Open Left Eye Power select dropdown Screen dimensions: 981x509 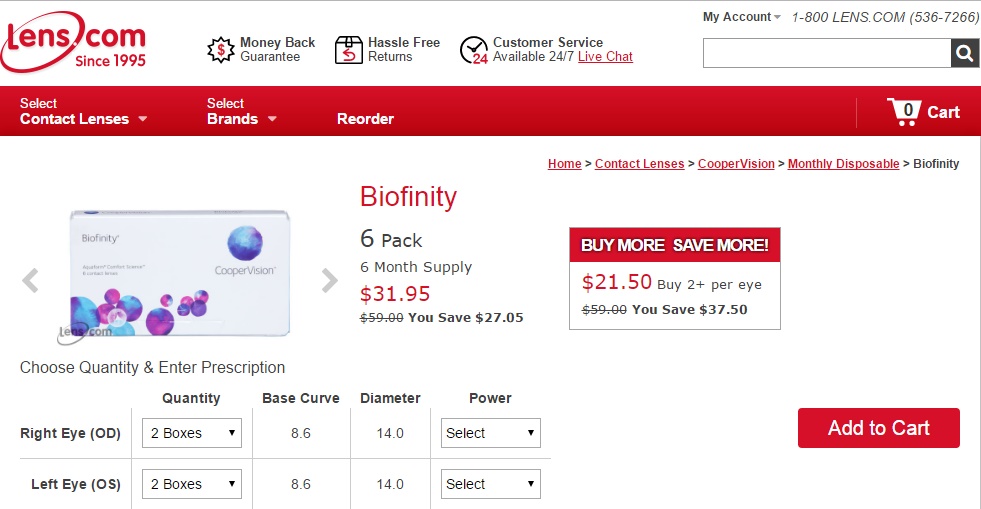coord(490,484)
